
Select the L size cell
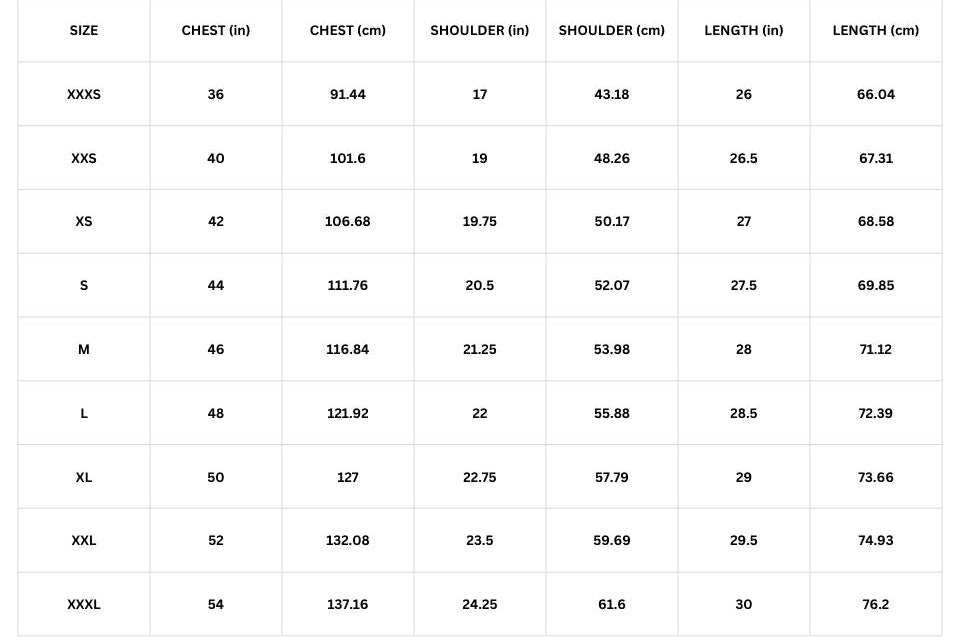coord(84,413)
